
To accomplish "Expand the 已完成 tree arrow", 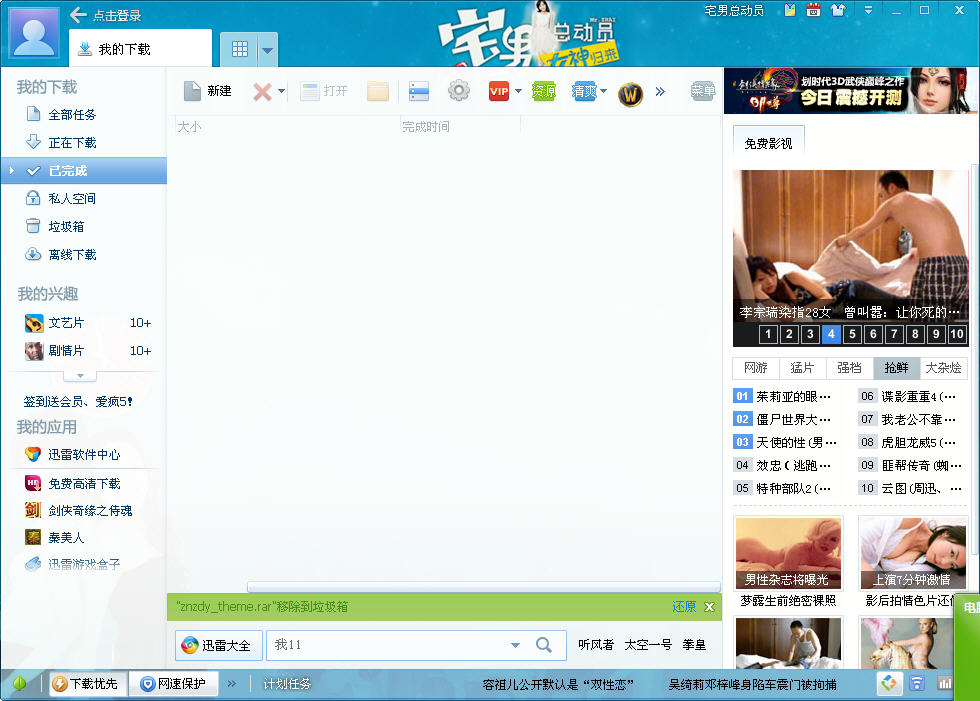I will 11,171.
